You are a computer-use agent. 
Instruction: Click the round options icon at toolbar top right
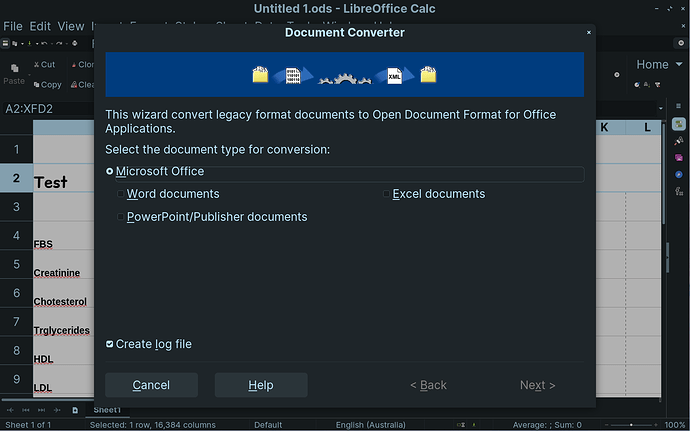point(681,43)
